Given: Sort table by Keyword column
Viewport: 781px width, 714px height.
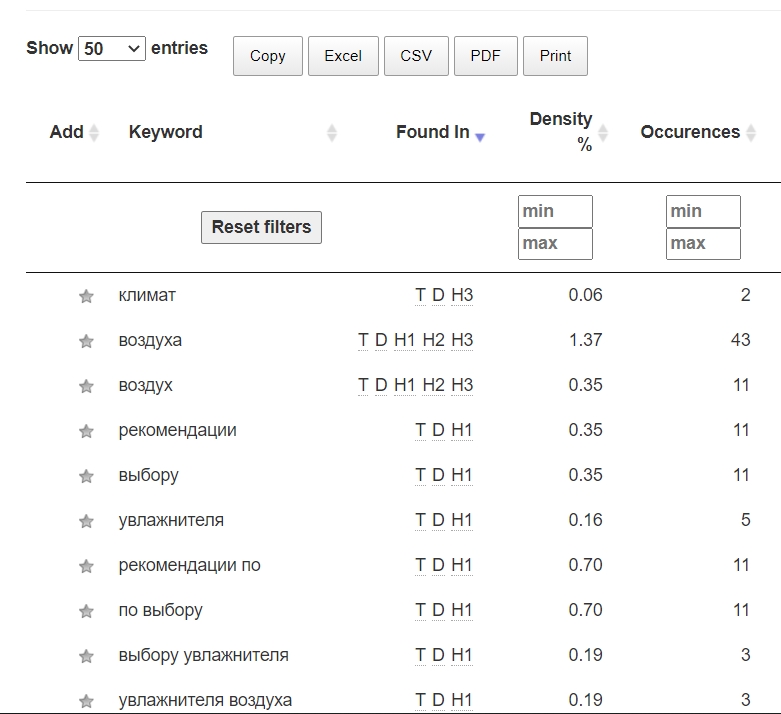Looking at the screenshot, I should (x=166, y=132).
